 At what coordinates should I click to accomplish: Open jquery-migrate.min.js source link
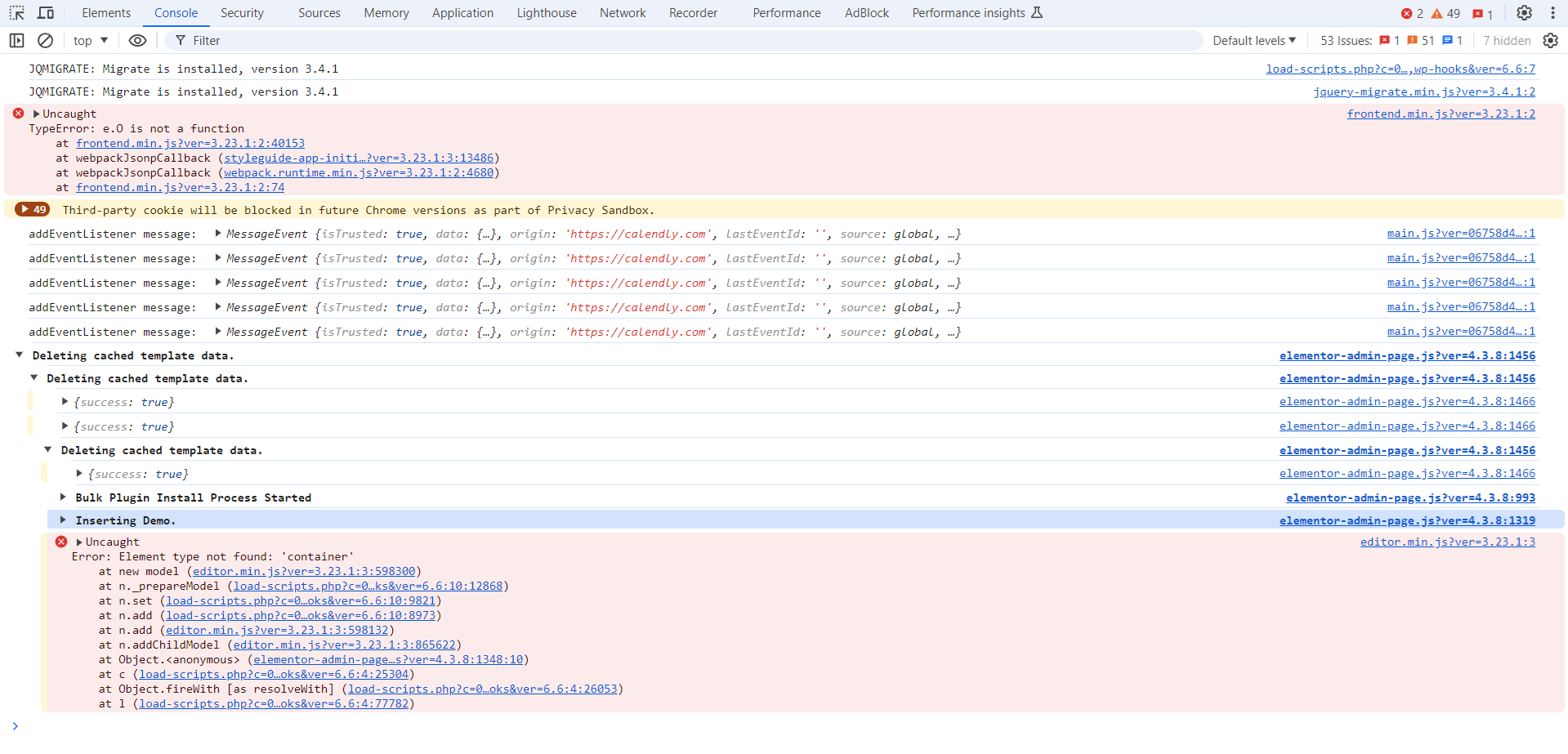pos(1424,91)
